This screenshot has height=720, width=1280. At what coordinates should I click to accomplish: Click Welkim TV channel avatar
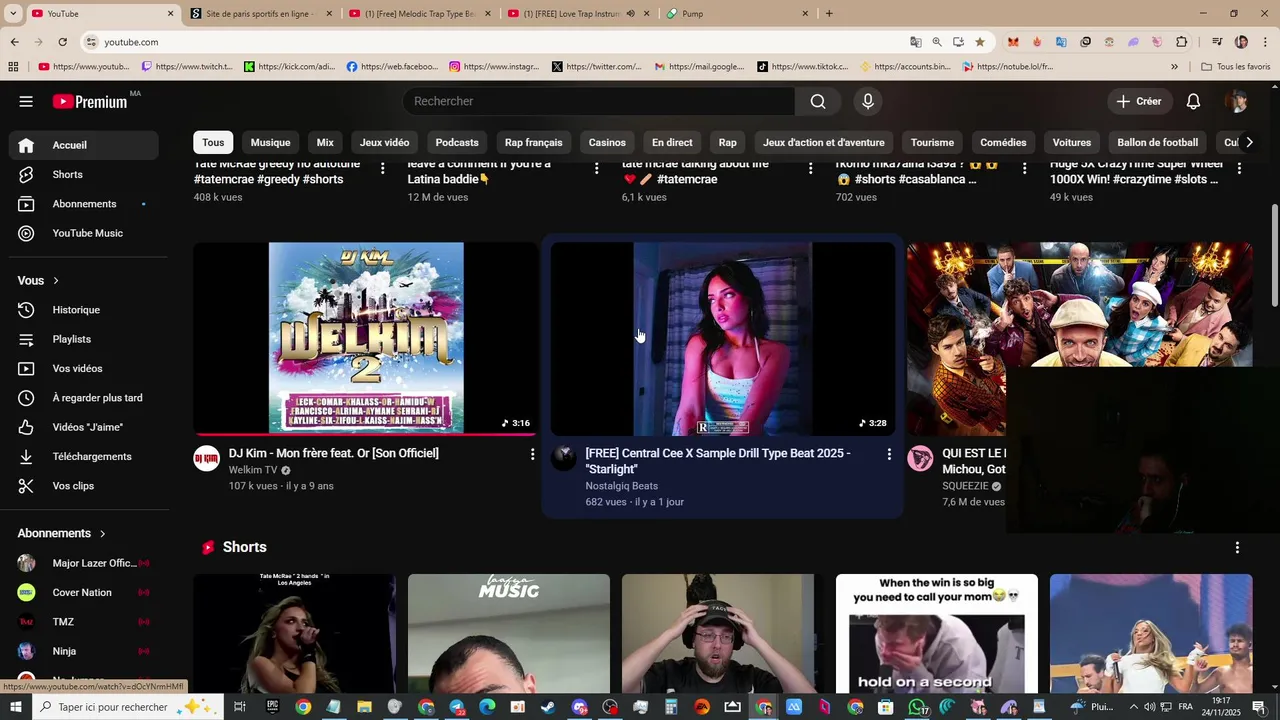click(206, 458)
